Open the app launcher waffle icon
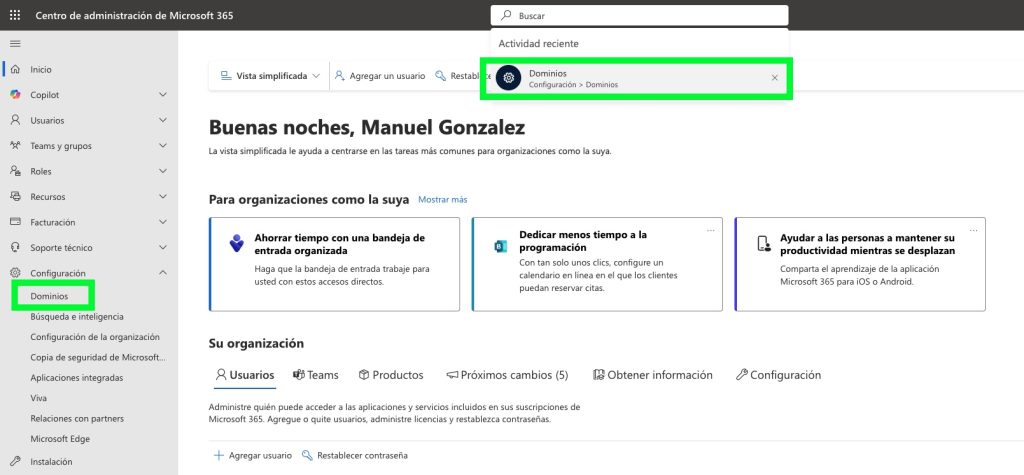Image resolution: width=1024 pixels, height=475 pixels. (x=15, y=15)
